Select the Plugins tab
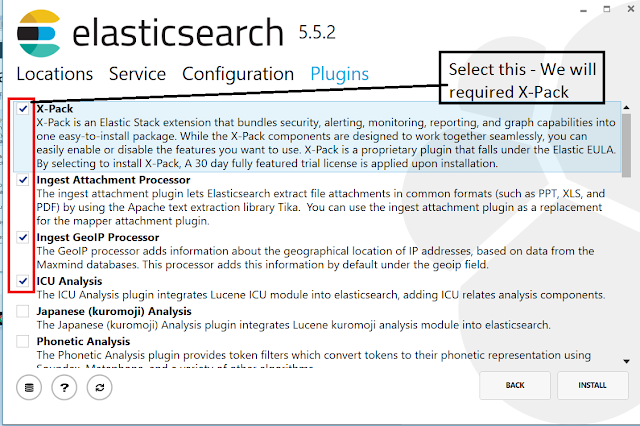 click(340, 74)
